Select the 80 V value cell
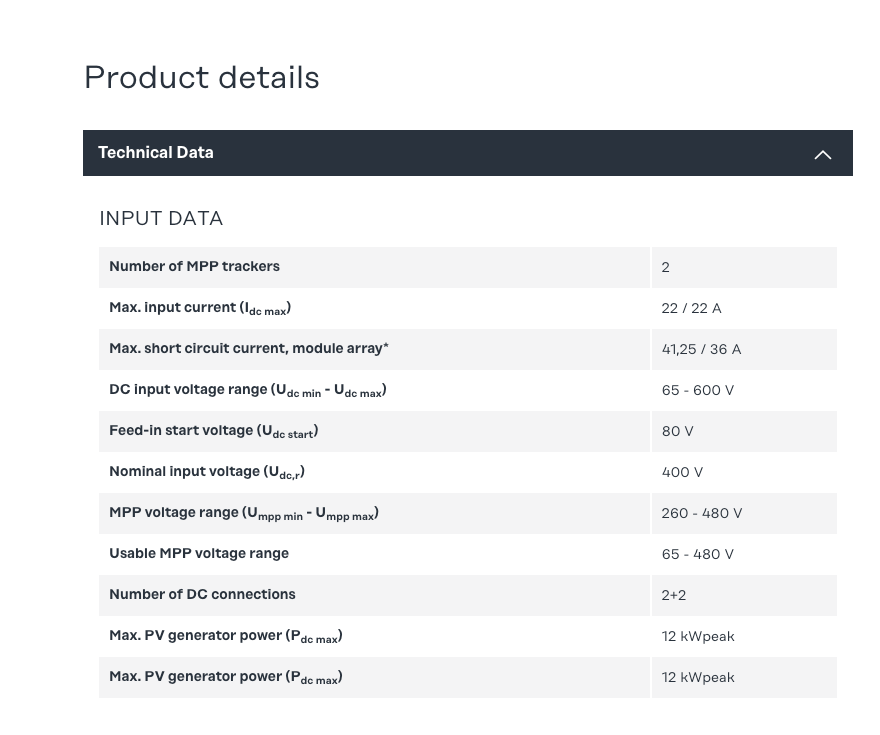The height and width of the screenshot is (735, 880). coord(677,431)
